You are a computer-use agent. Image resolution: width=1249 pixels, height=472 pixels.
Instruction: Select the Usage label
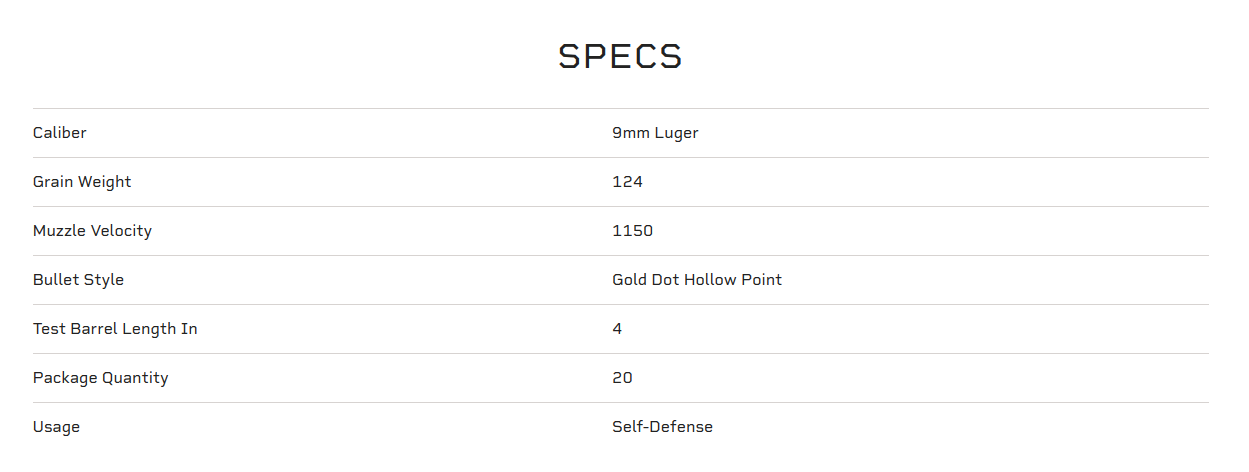56,427
